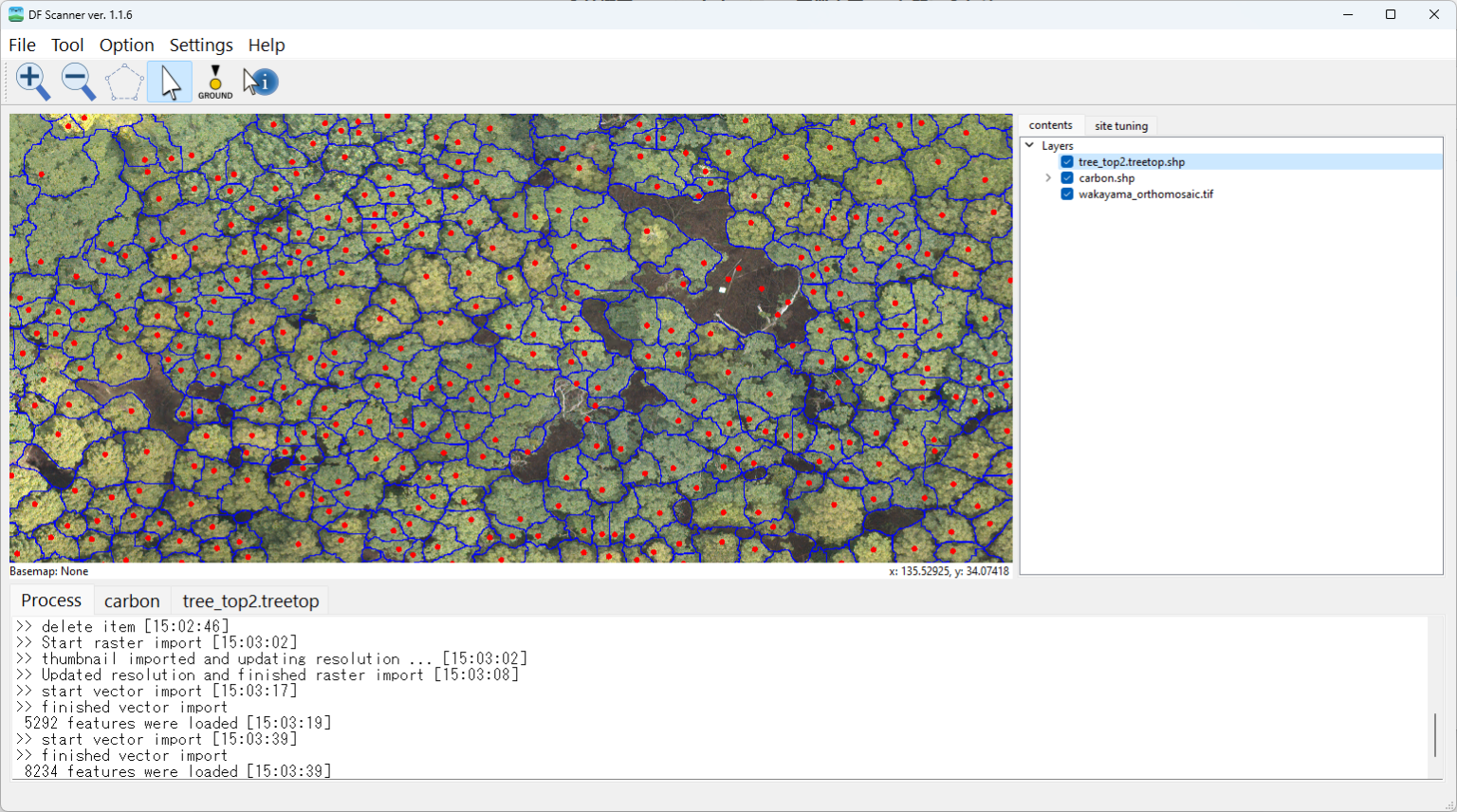
Task: Activate the polygon drawing tool
Action: 123,81
